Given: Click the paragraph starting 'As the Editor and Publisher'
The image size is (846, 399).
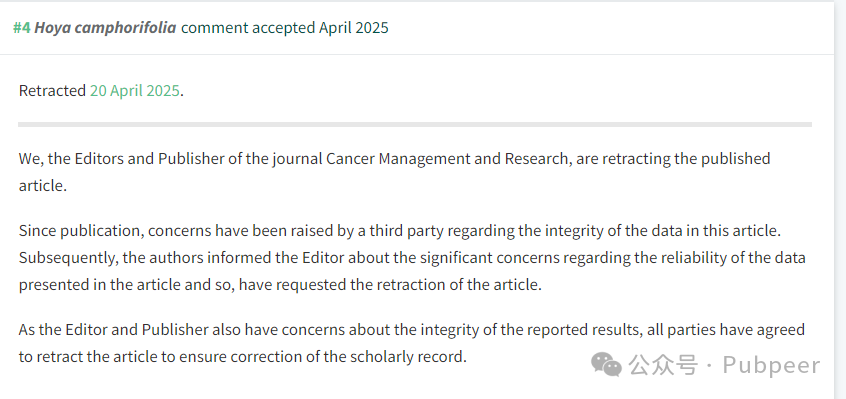Looking at the screenshot, I should coord(412,343).
